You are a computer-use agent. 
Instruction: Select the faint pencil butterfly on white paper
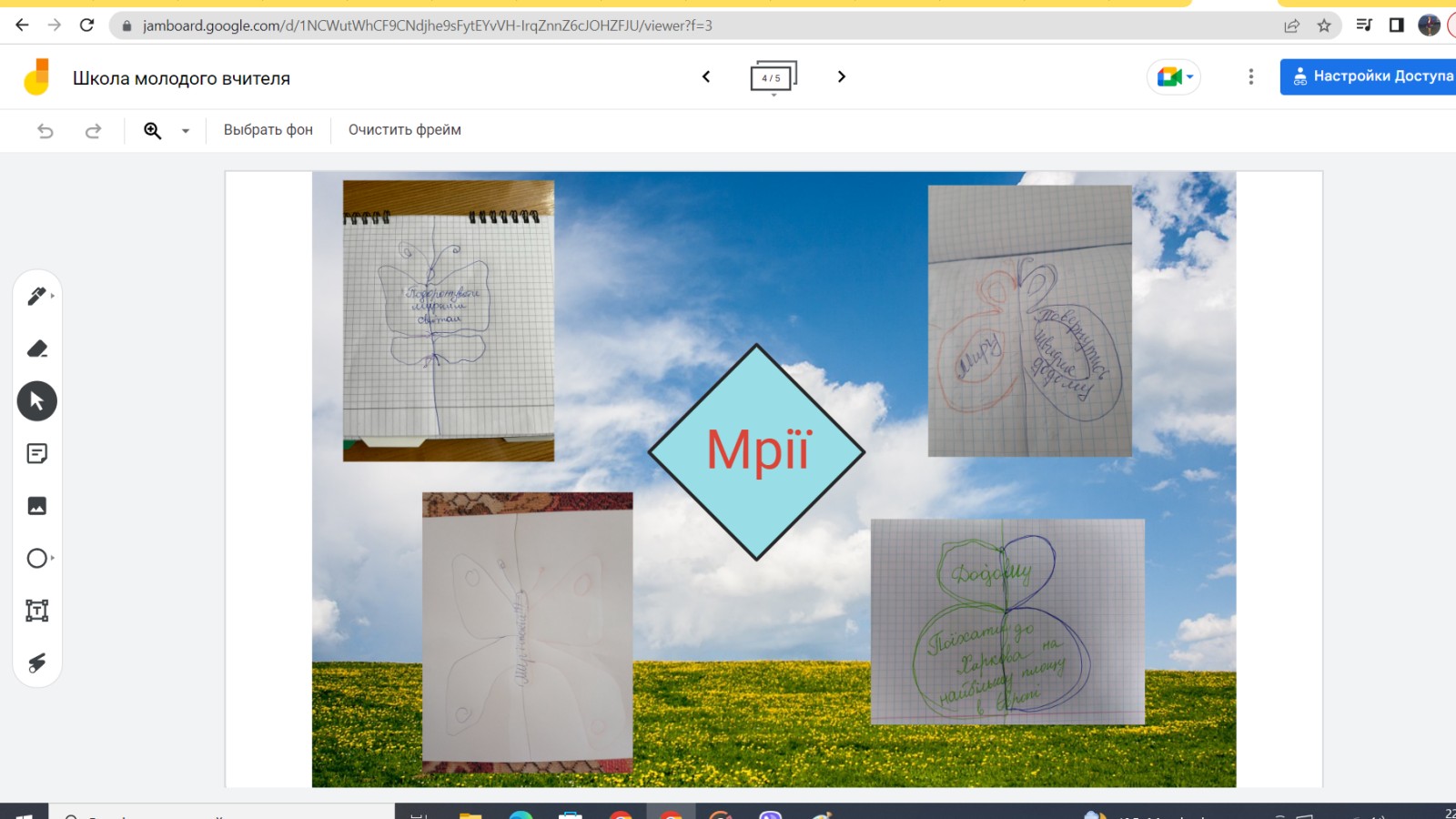[x=528, y=632]
